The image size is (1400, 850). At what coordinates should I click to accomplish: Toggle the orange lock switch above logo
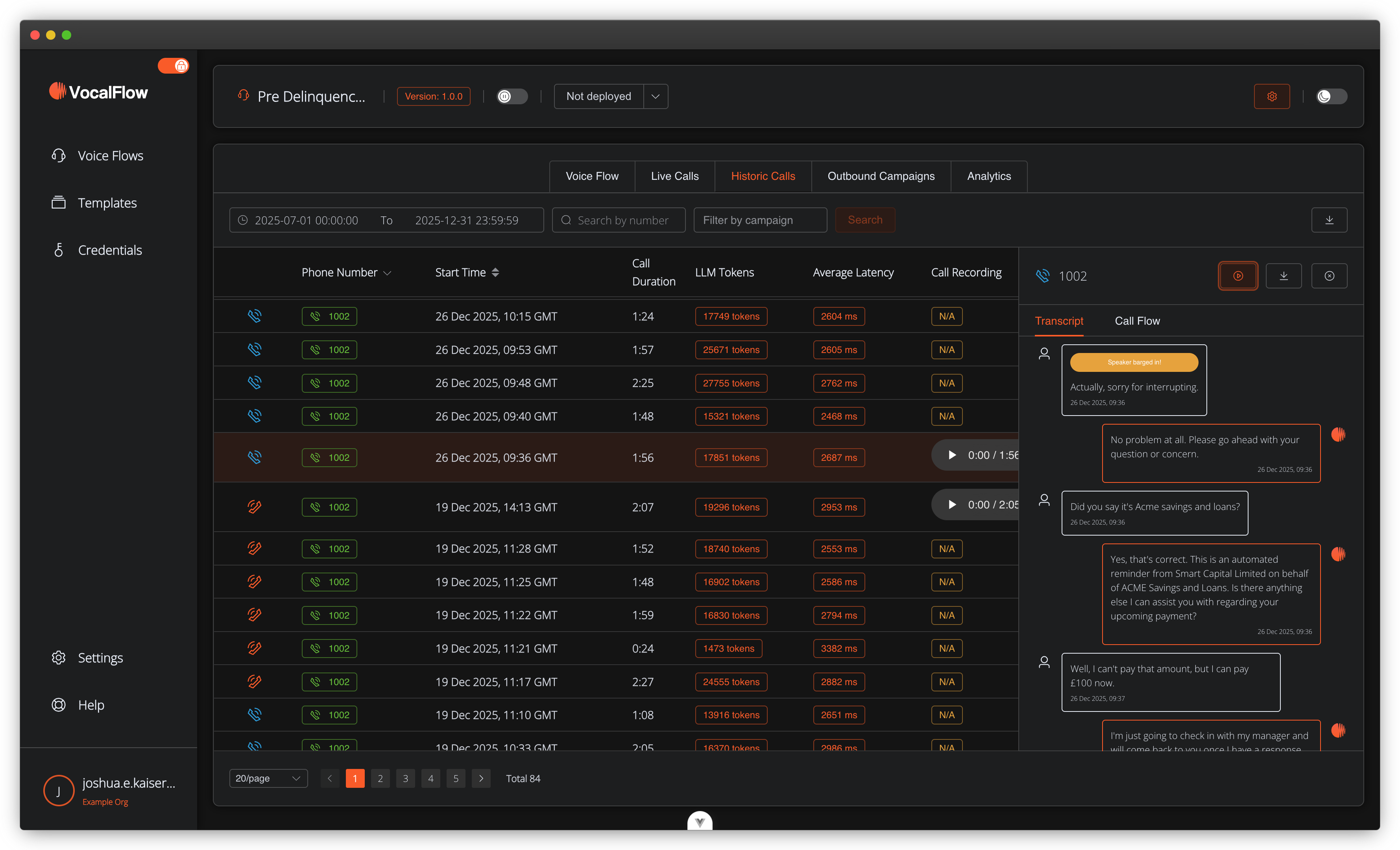tap(173, 66)
